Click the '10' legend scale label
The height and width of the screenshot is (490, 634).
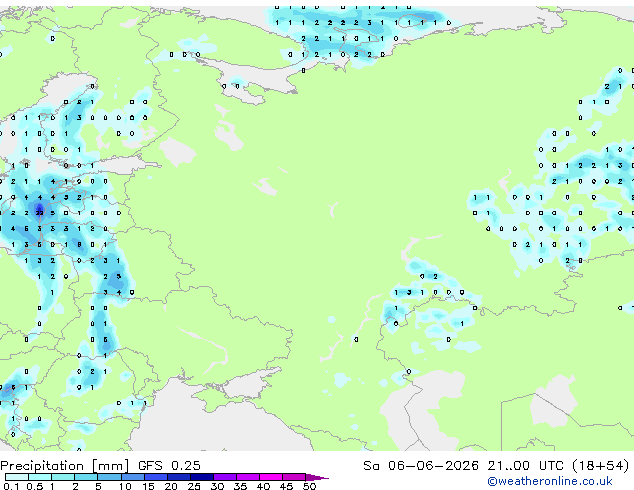(125, 486)
